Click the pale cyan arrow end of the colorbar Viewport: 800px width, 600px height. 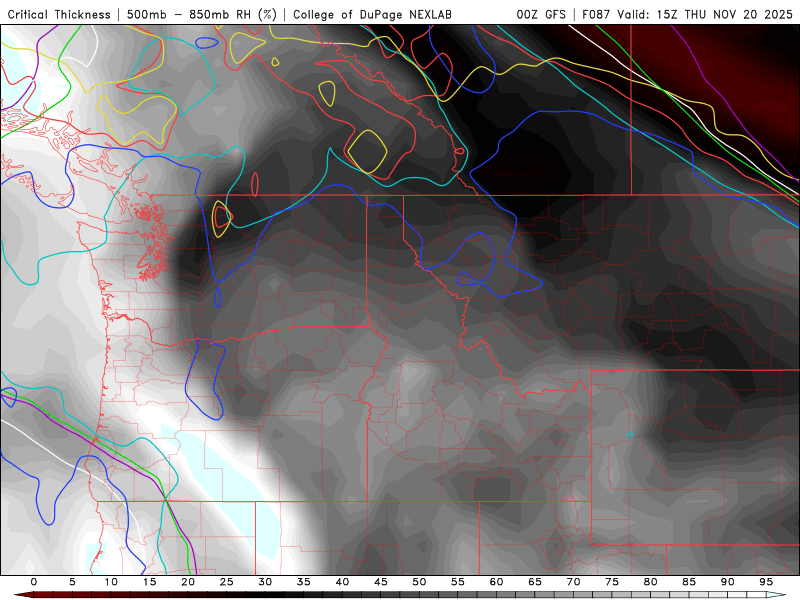[x=778, y=595]
